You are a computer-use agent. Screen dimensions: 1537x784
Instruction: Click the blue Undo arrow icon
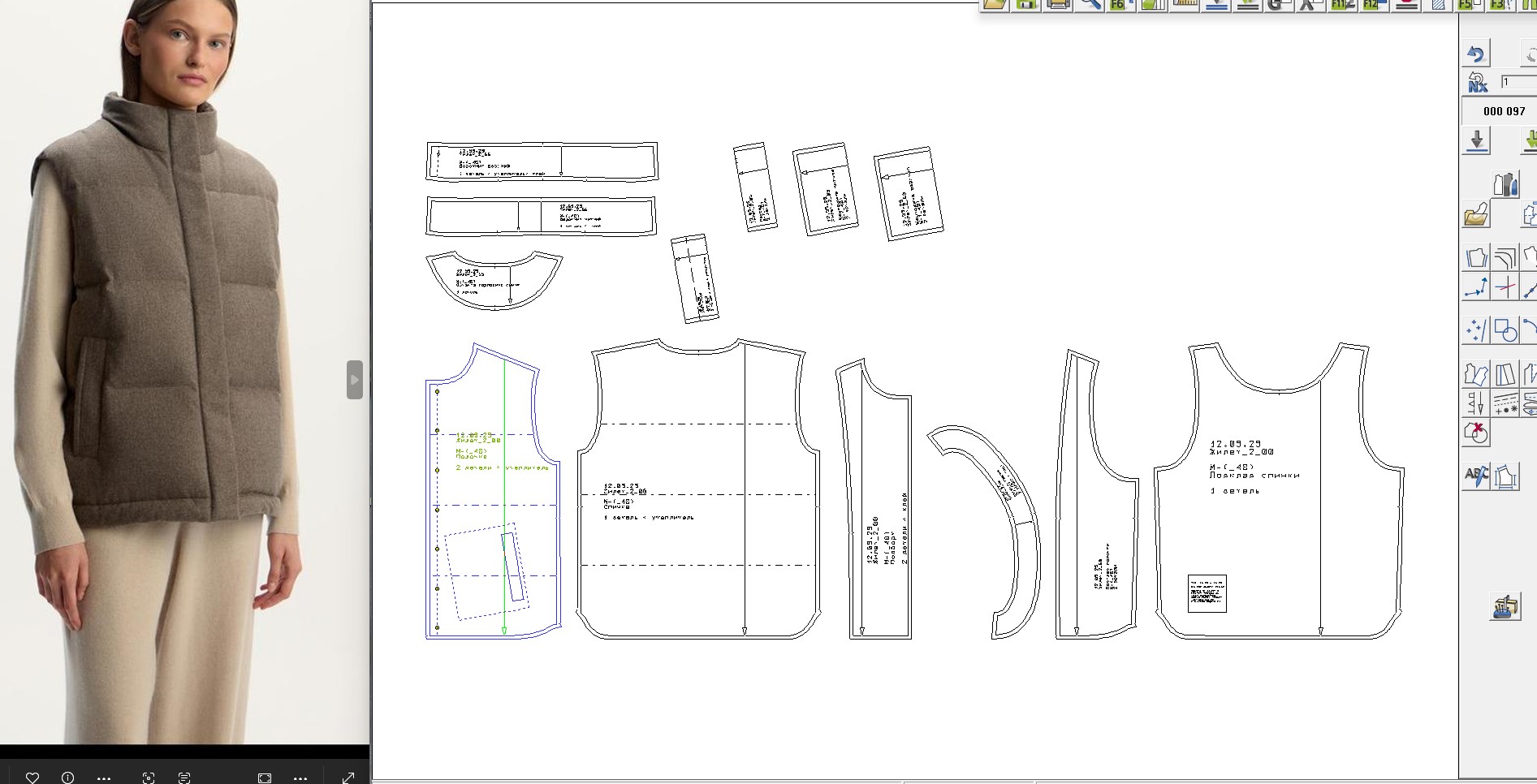coord(1476,54)
